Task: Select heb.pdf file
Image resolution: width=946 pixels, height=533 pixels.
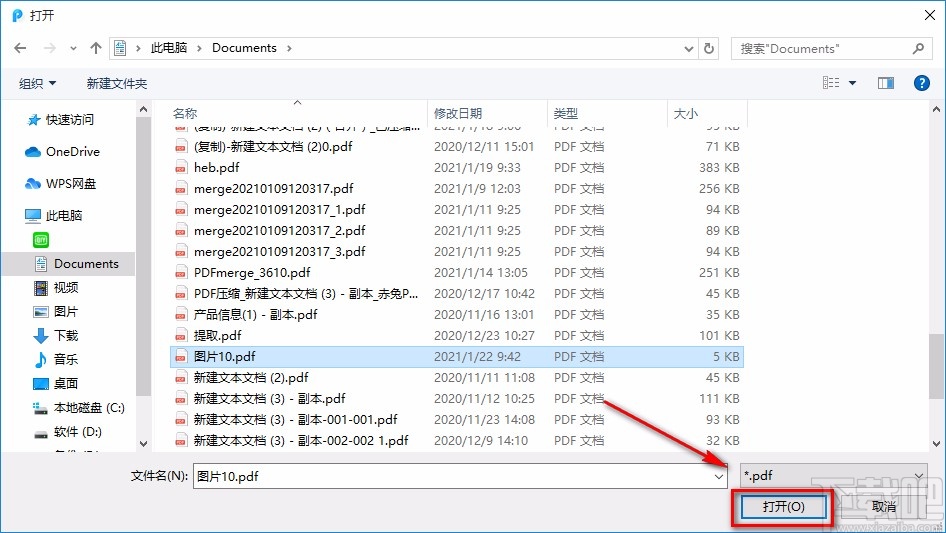Action: click(x=457, y=168)
